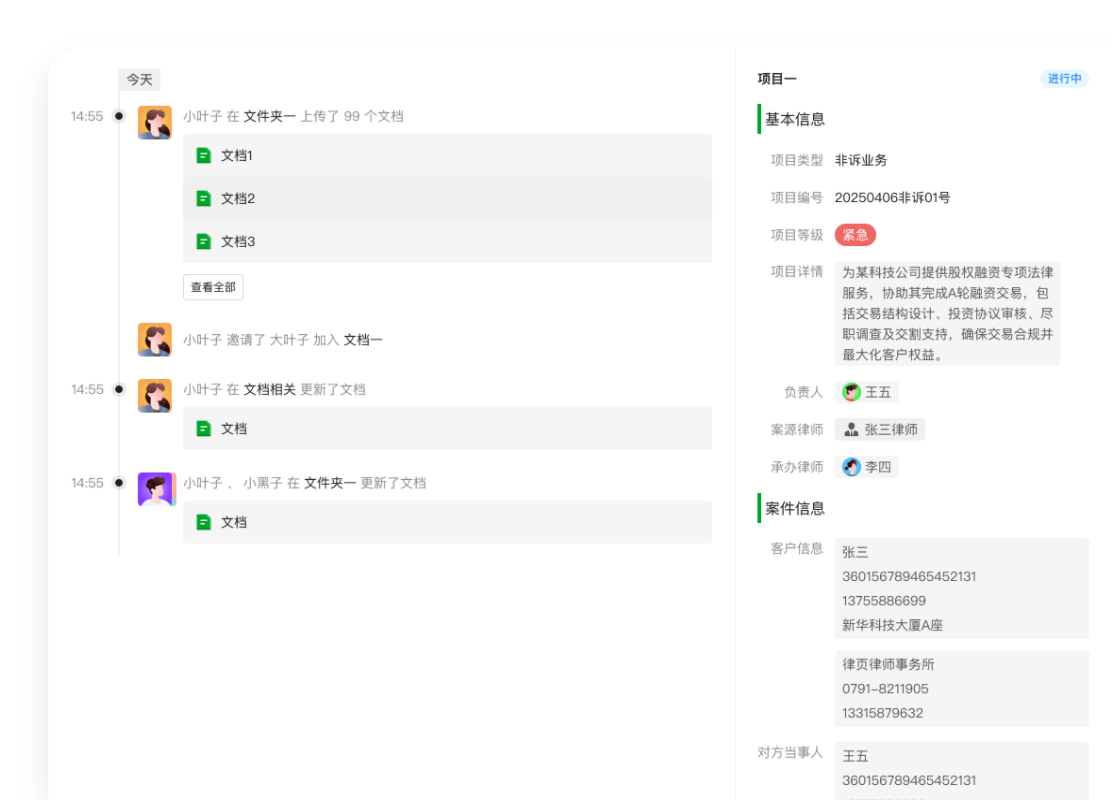
Task: Click the green document icon beside 文档1
Action: (204, 155)
